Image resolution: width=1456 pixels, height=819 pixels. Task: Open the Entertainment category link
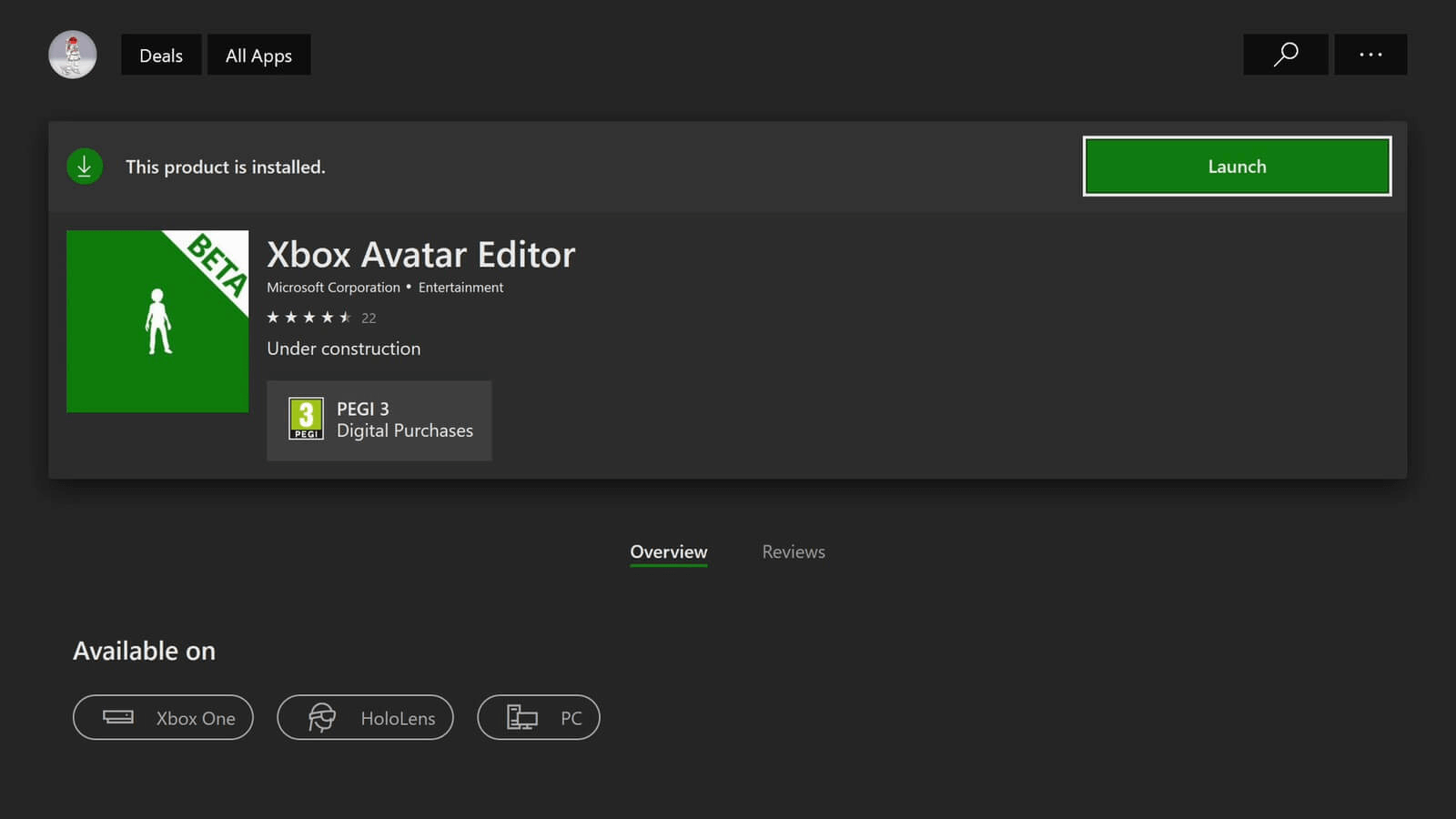coord(460,288)
